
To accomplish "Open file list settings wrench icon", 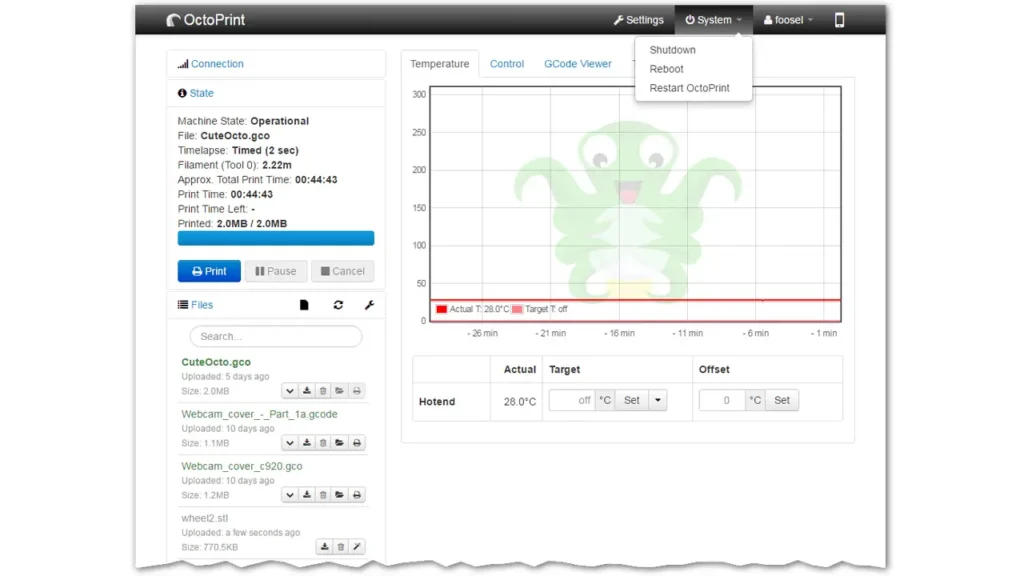I will pyautogui.click(x=369, y=305).
